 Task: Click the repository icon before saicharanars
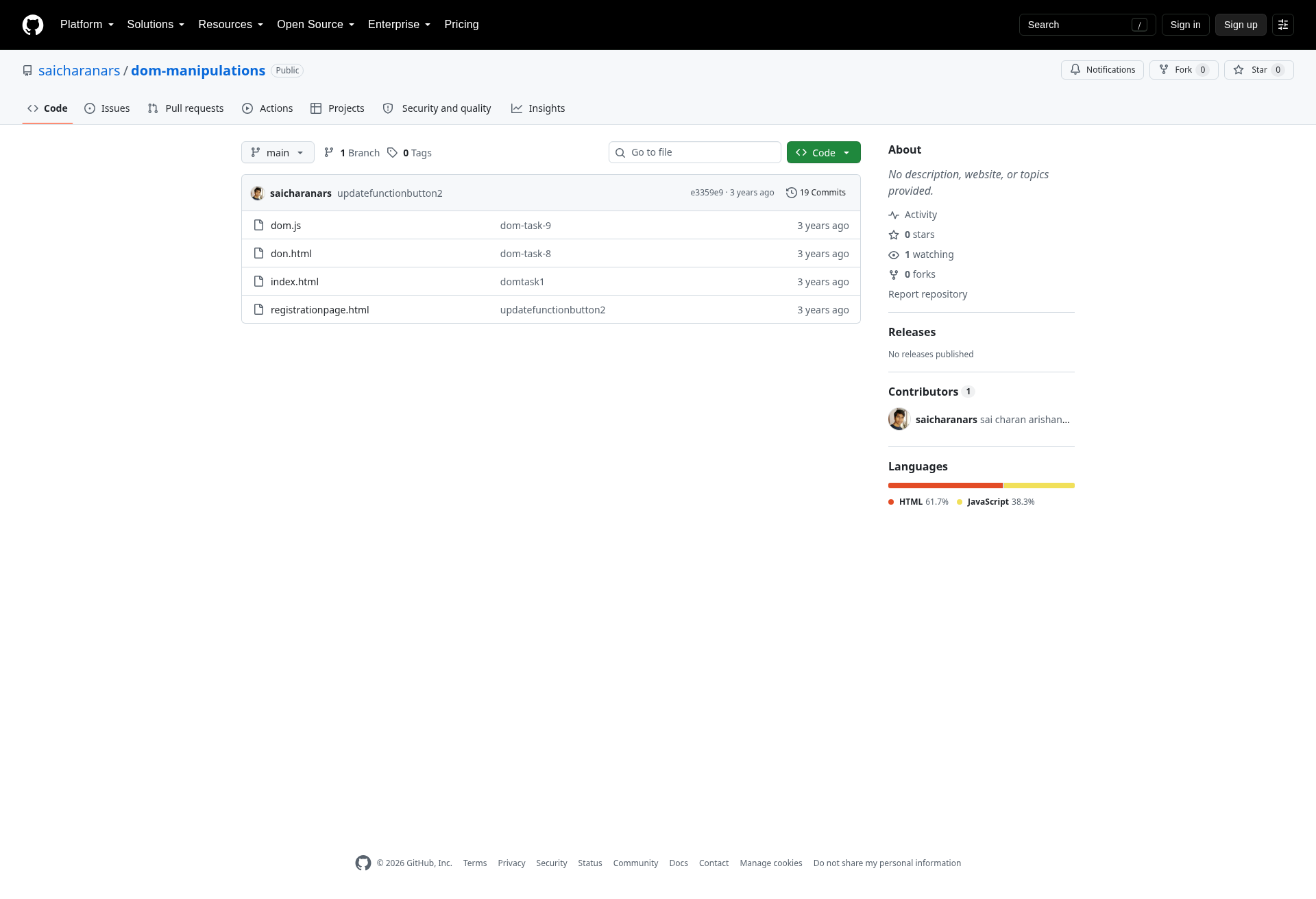pyautogui.click(x=27, y=71)
